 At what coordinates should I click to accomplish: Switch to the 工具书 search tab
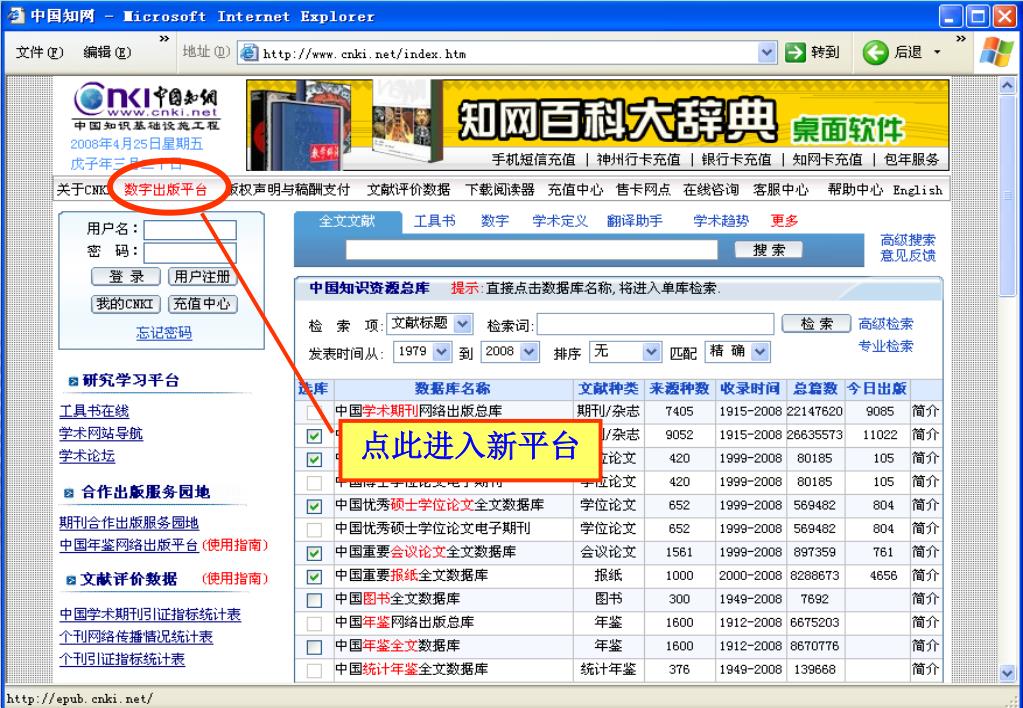click(x=435, y=221)
